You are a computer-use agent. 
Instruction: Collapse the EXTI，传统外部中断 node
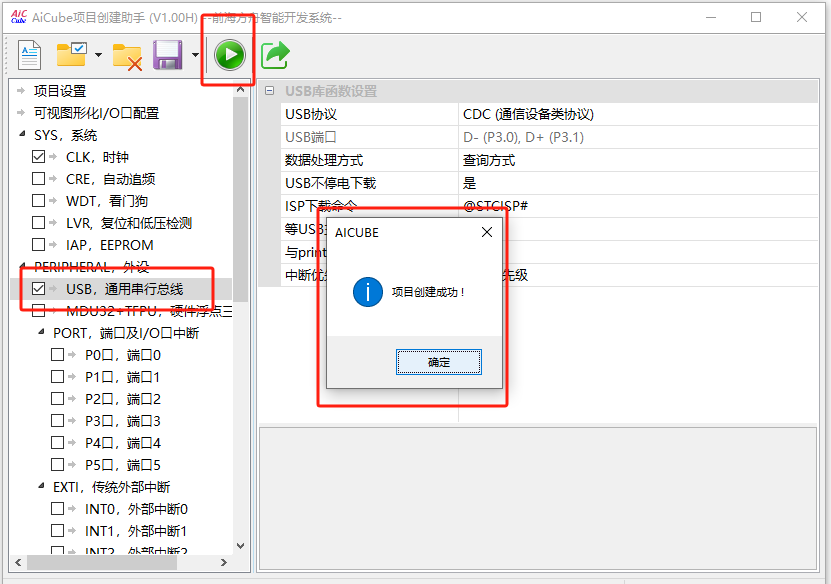[41, 486]
